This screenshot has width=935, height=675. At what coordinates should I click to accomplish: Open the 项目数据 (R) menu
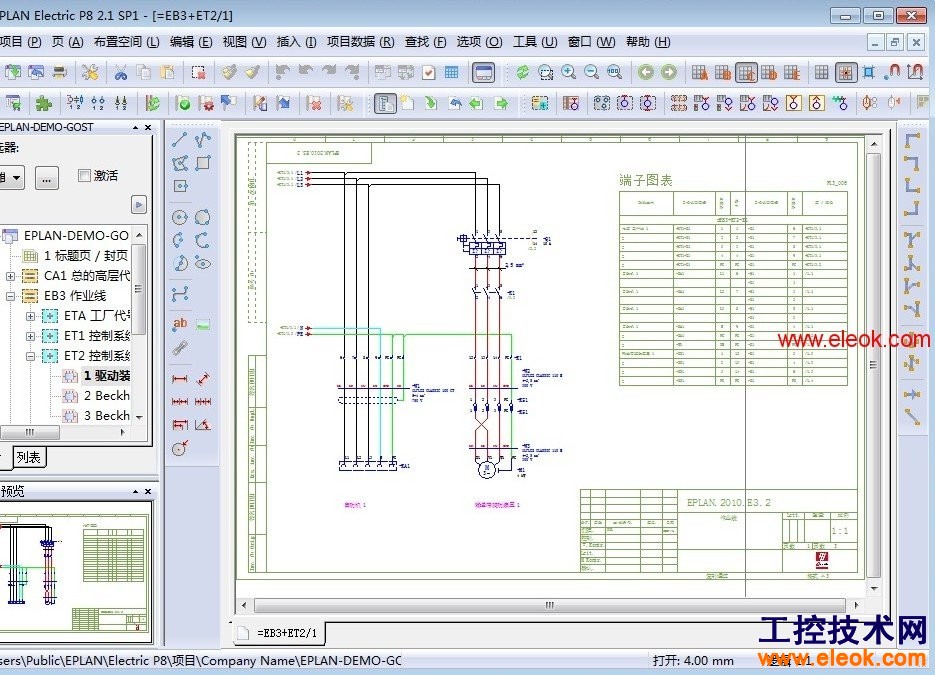[x=361, y=42]
